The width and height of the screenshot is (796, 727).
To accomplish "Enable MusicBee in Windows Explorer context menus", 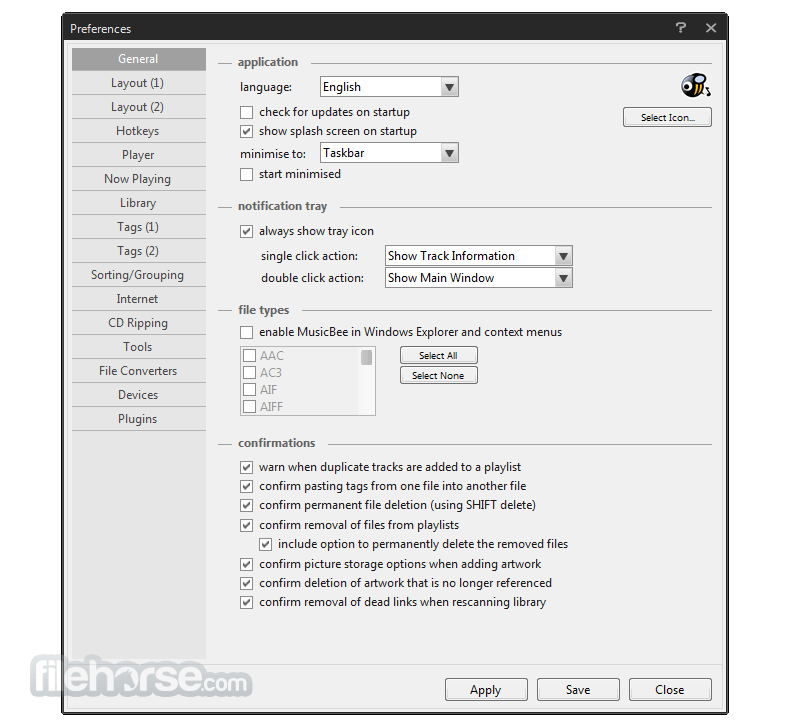I will [246, 333].
